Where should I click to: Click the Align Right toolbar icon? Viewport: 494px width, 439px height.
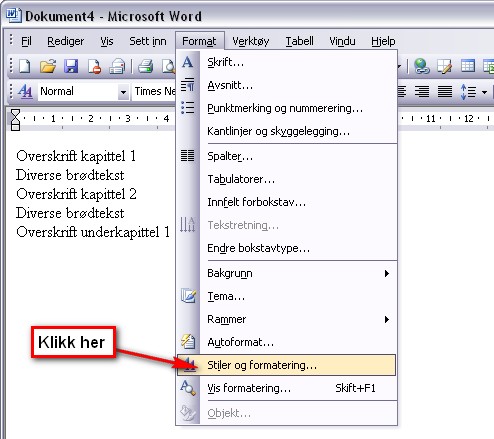tap(422, 91)
